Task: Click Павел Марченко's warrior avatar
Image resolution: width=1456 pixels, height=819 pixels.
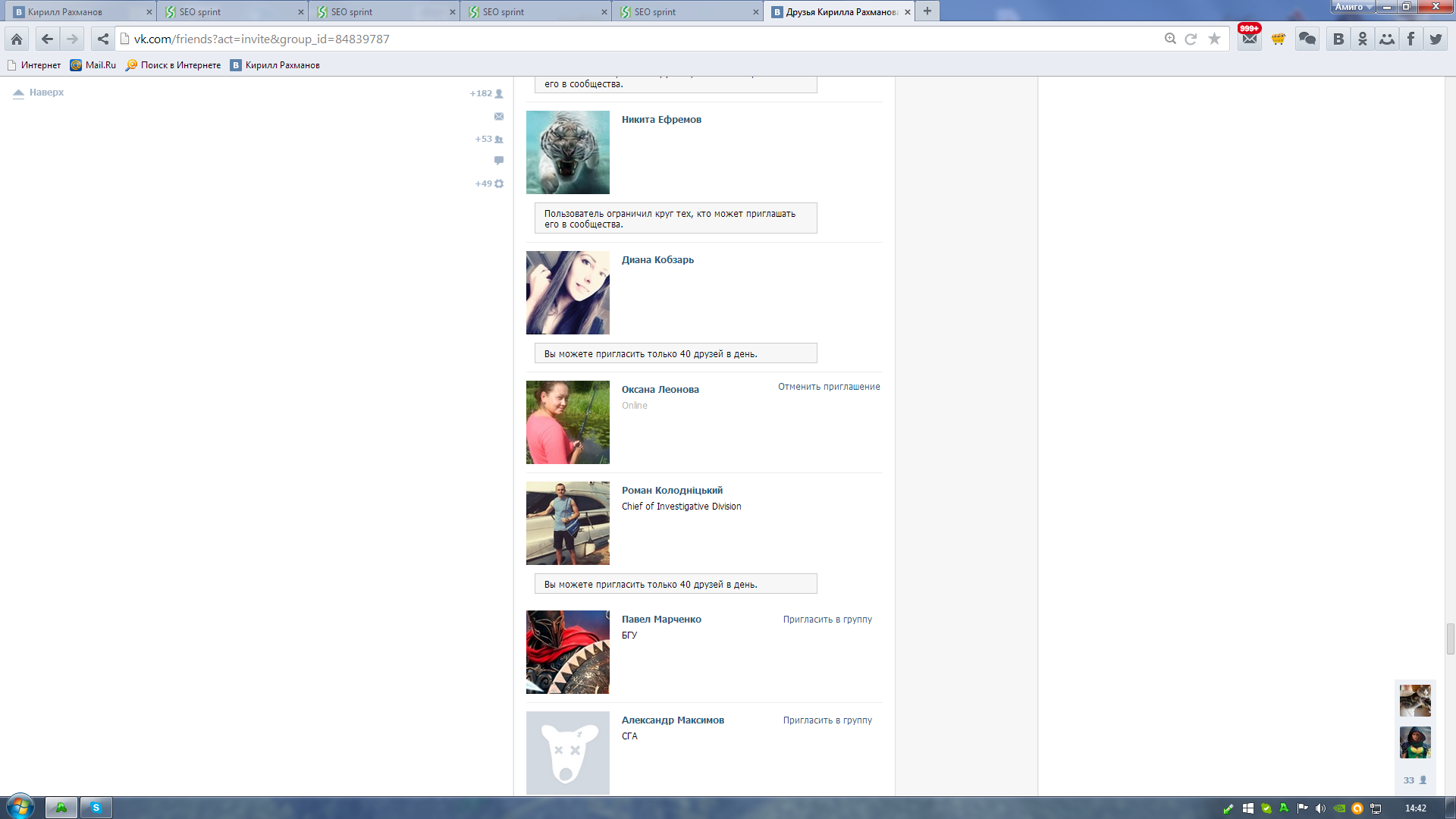Action: 568,652
